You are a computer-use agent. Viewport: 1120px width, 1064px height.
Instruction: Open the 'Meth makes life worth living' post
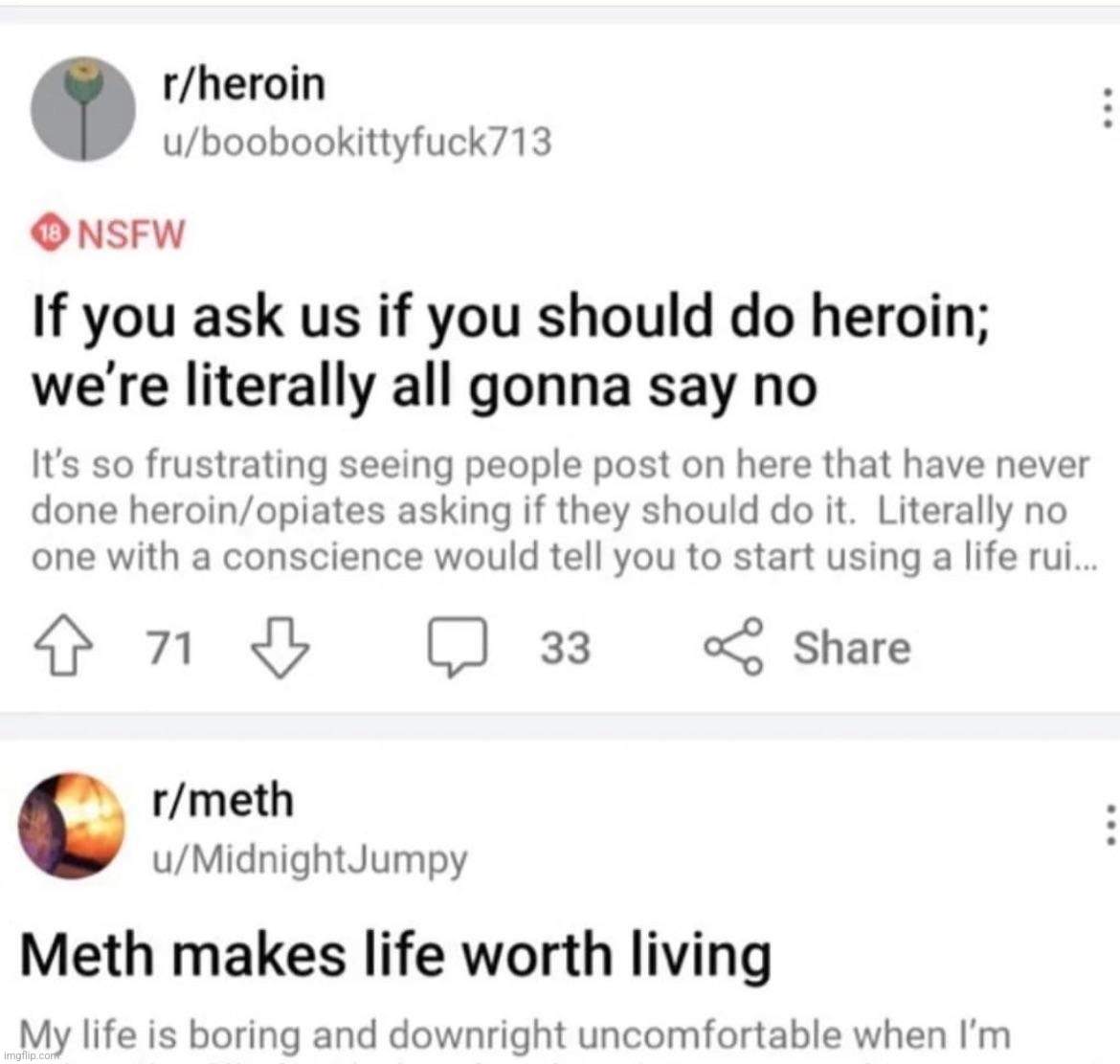pyautogui.click(x=402, y=952)
